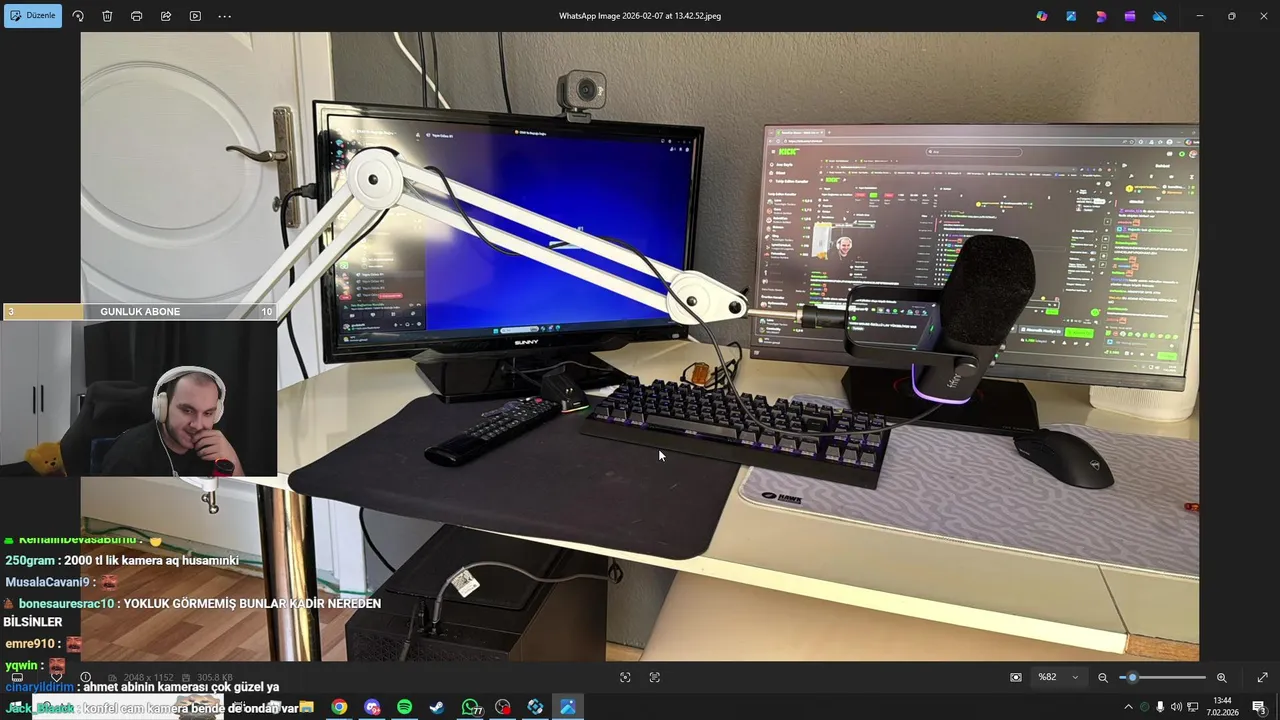Click the bonesauresrac10 chat message
The width and height of the screenshot is (1280, 720).
coord(192,612)
